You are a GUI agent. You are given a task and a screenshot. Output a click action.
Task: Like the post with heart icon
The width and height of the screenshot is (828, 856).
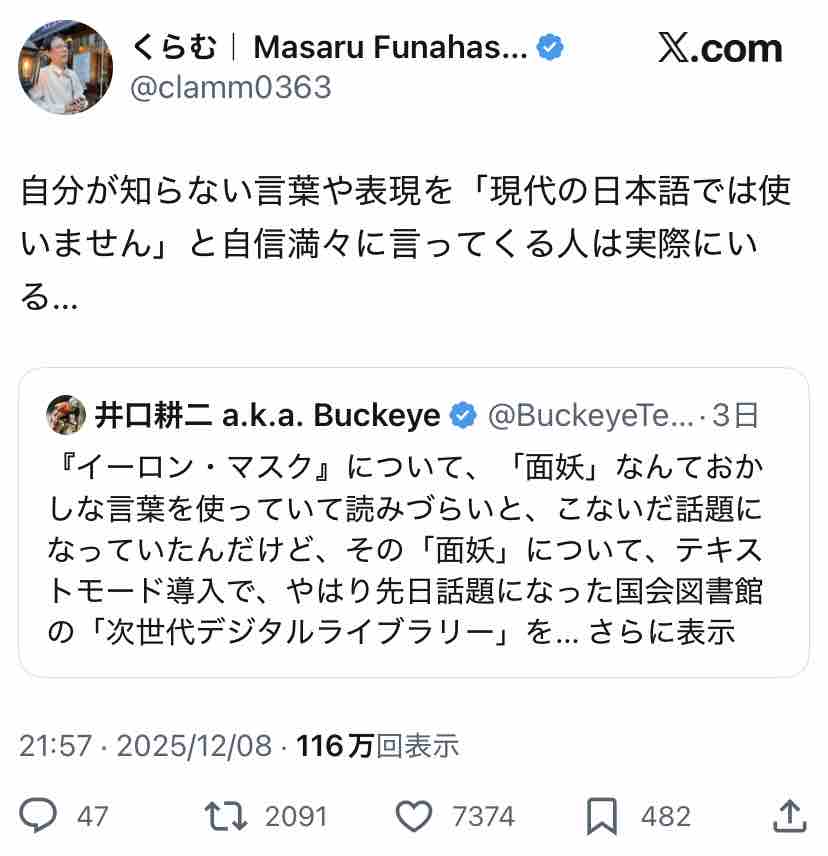pyautogui.click(x=414, y=816)
